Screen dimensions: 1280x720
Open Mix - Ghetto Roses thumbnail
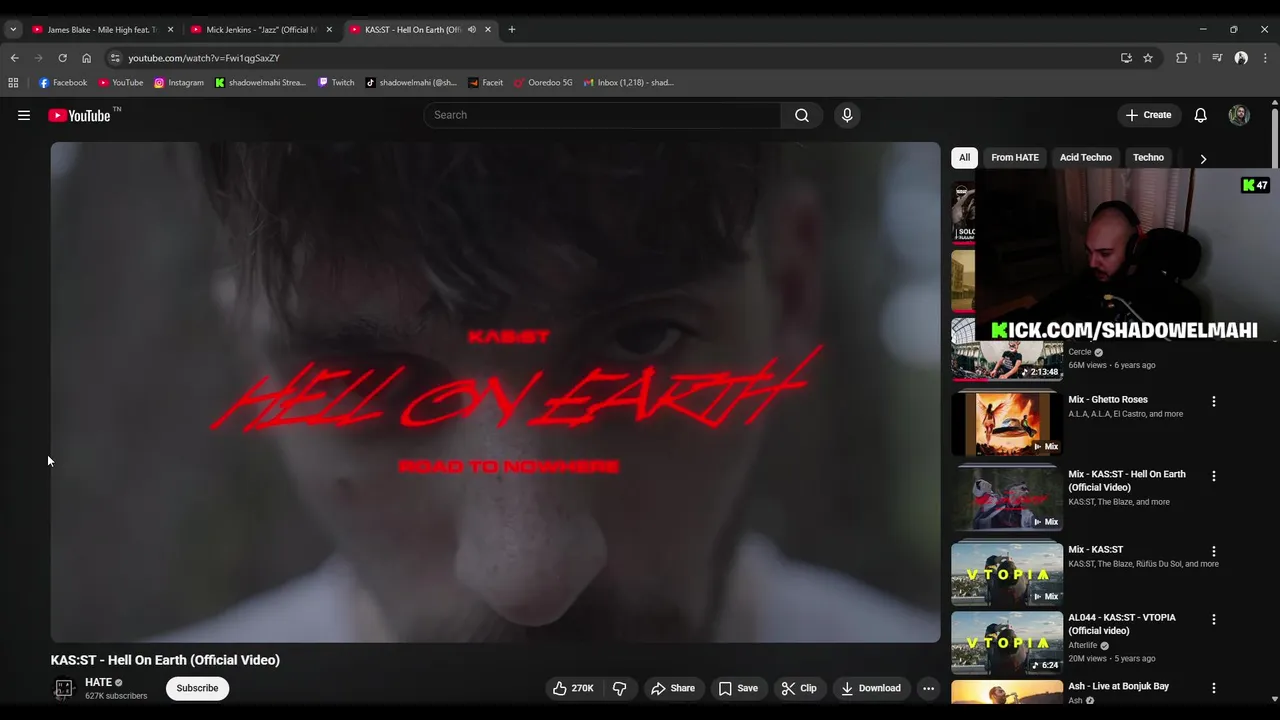point(1007,423)
